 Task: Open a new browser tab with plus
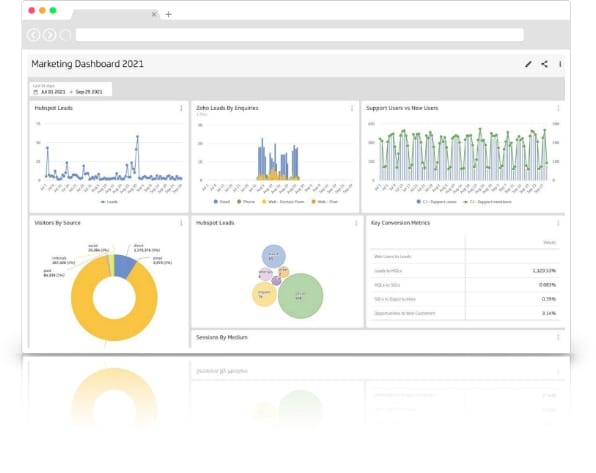(168, 14)
